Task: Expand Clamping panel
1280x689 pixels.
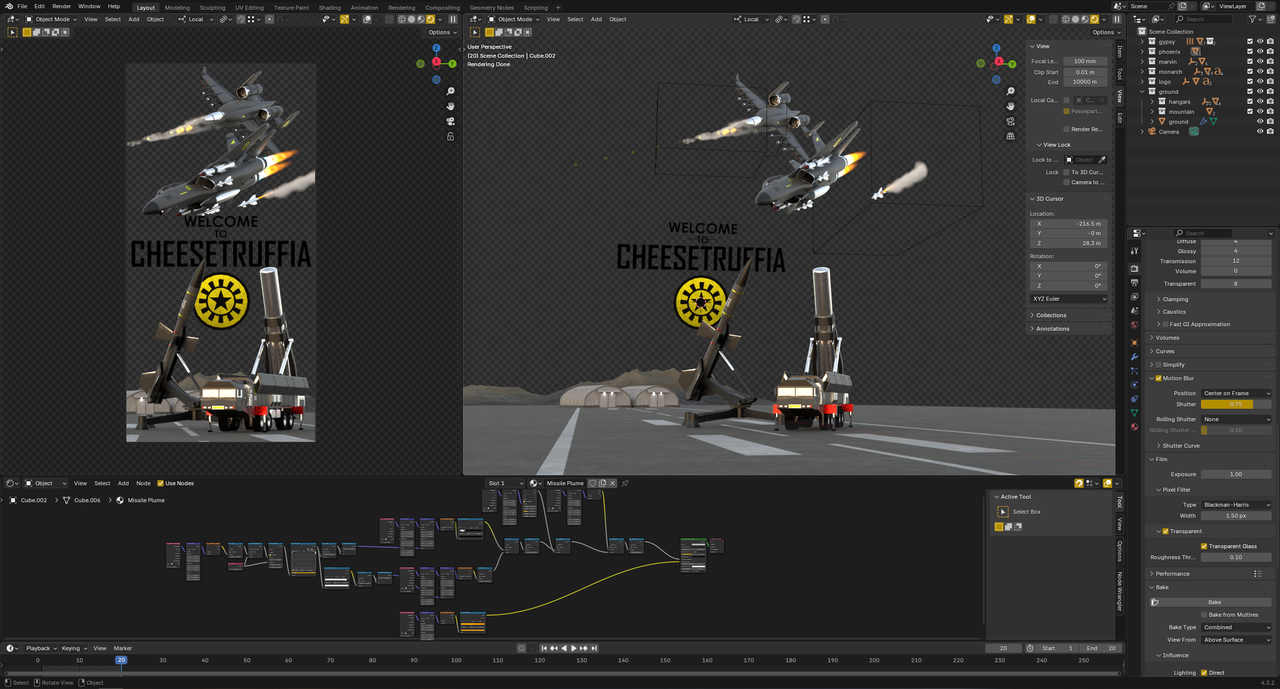Action: 1175,299
